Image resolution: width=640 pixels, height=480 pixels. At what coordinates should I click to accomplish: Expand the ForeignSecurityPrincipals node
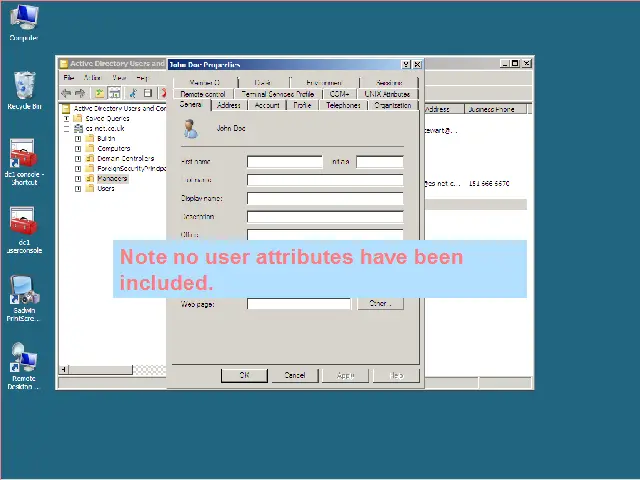pyautogui.click(x=78, y=169)
